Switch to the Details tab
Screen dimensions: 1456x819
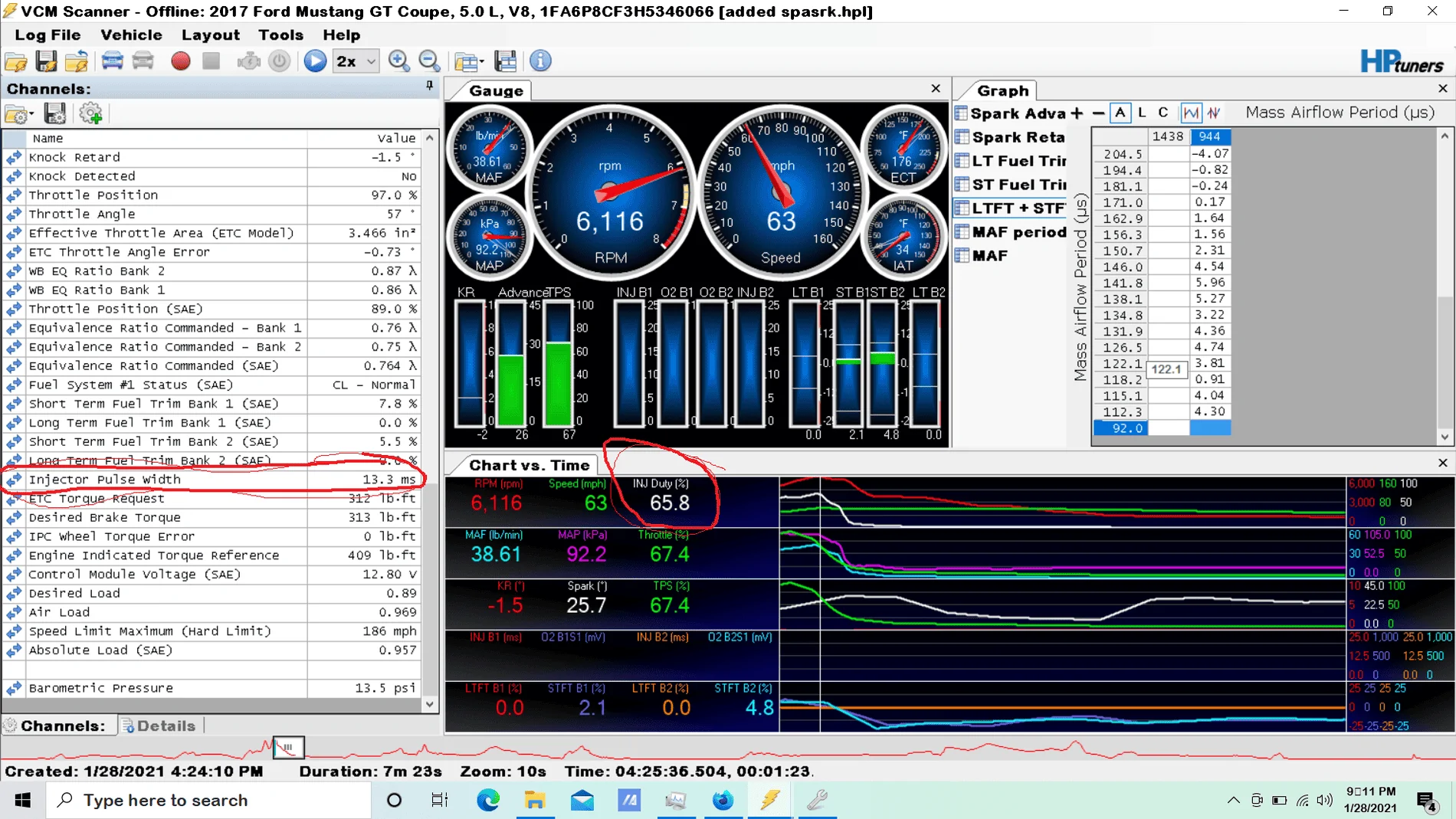click(x=159, y=726)
